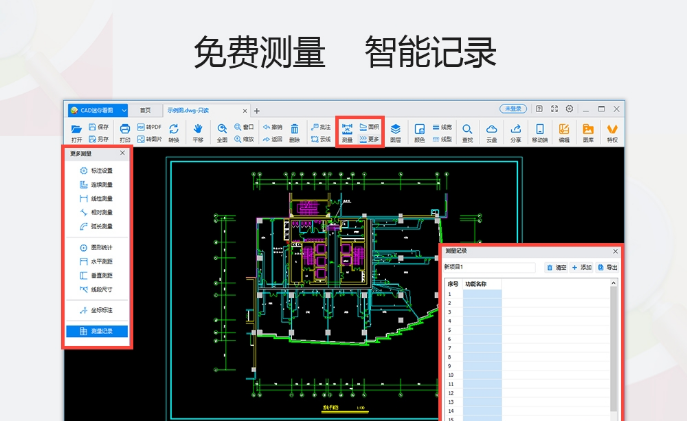Select 弧长测量 arc length measurement
The width and height of the screenshot is (688, 421).
(97, 226)
